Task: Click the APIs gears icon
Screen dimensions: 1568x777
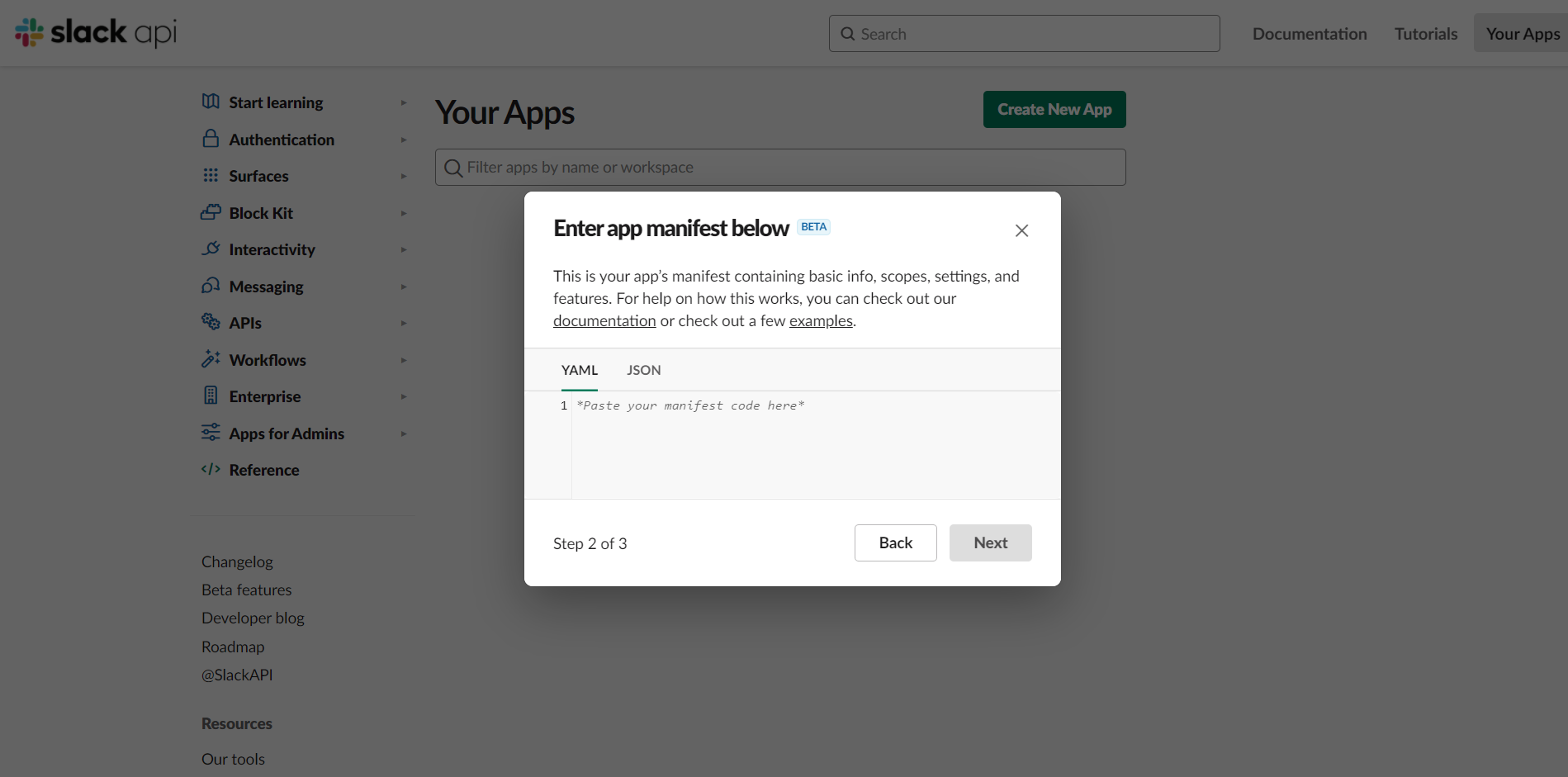Action: tap(211, 322)
